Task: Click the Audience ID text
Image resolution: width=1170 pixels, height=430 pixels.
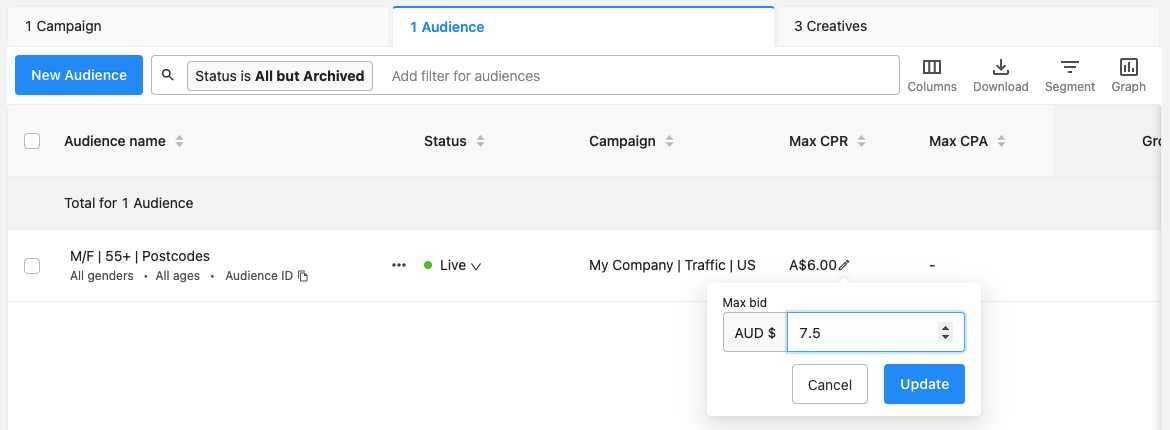Action: 259,276
